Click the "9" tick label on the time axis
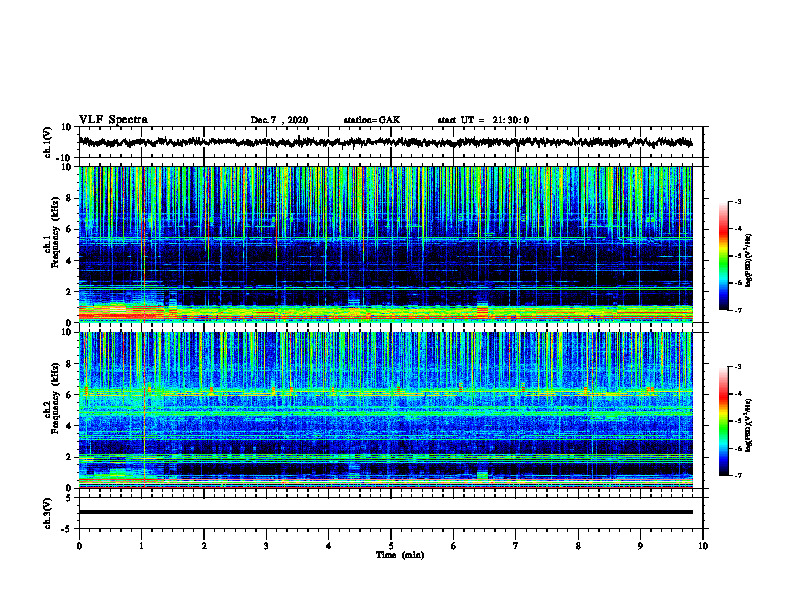Screen dimensions: 792x612 [640, 546]
